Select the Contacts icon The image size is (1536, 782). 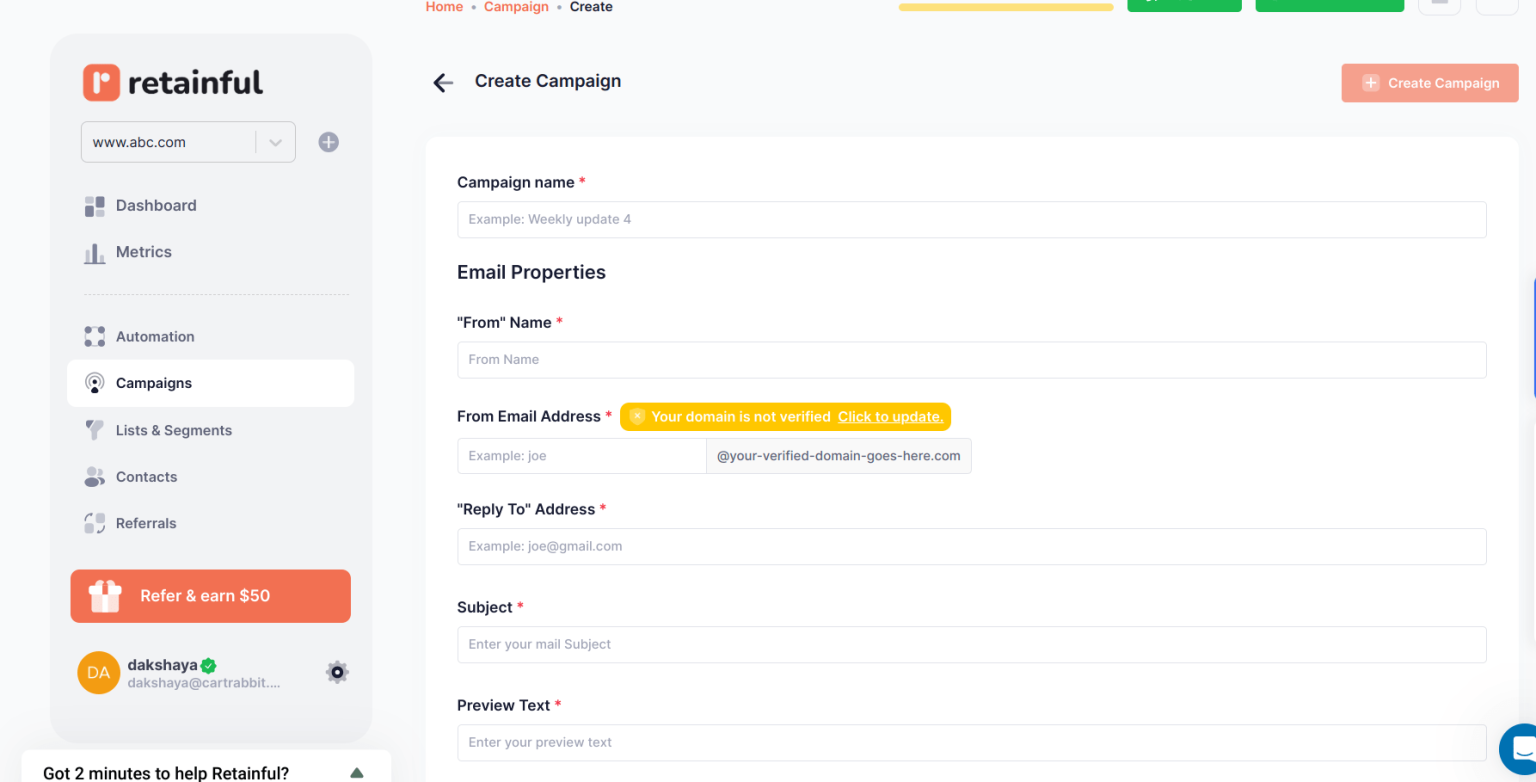[94, 477]
